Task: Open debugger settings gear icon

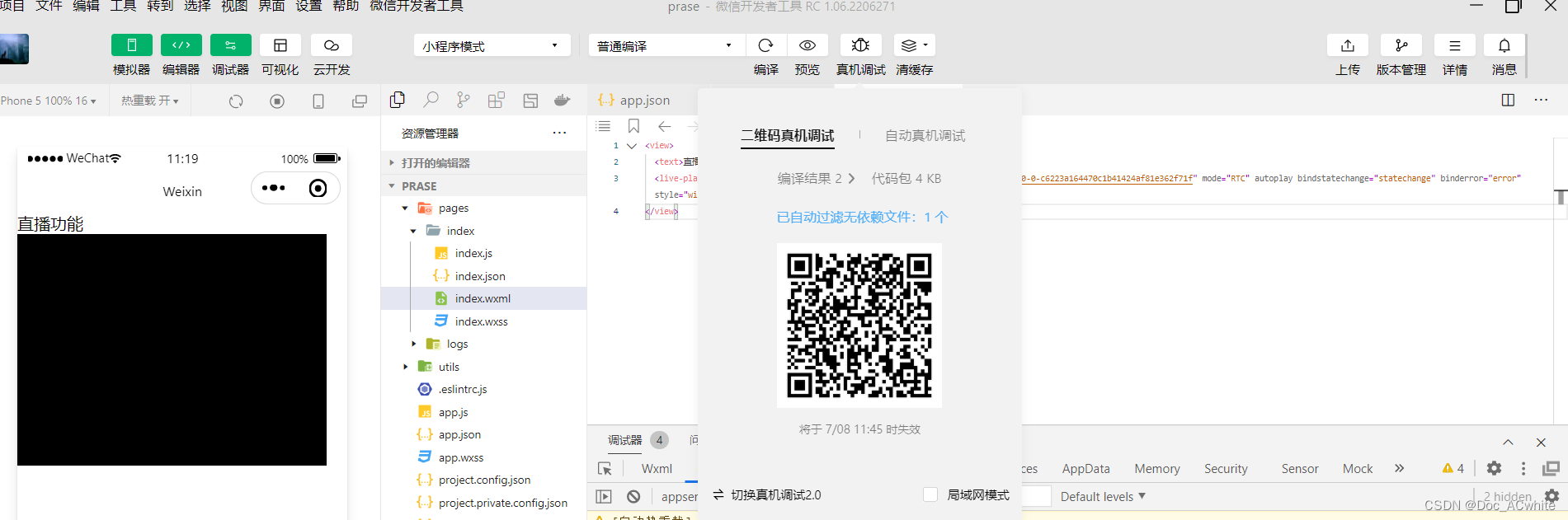Action: coord(1494,468)
